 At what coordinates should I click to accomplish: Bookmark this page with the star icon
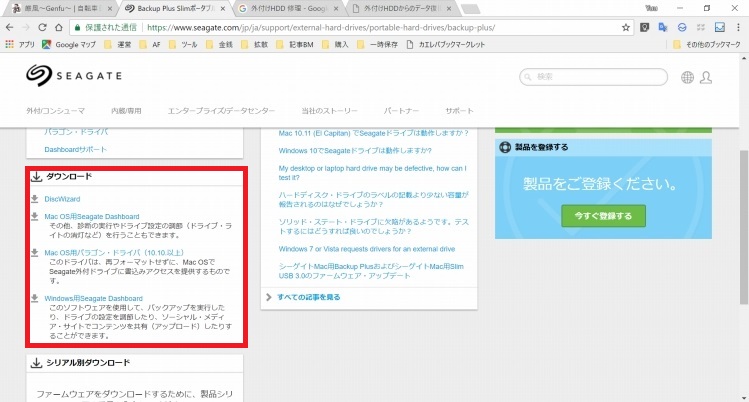click(x=625, y=27)
